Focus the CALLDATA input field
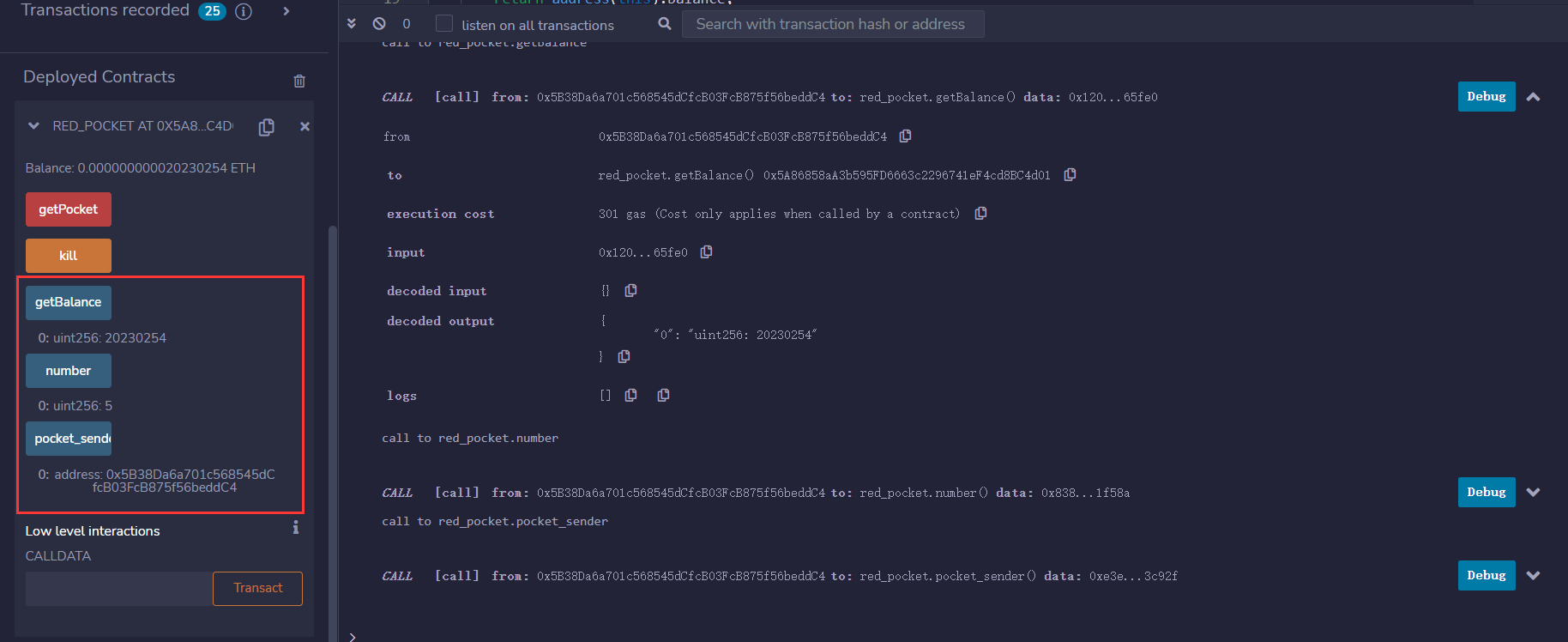1568x642 pixels. (119, 589)
